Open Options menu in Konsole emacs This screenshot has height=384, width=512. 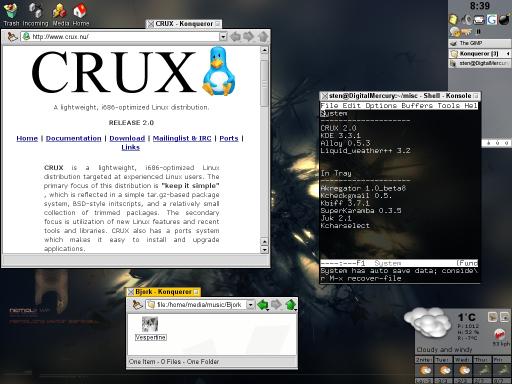381,106
